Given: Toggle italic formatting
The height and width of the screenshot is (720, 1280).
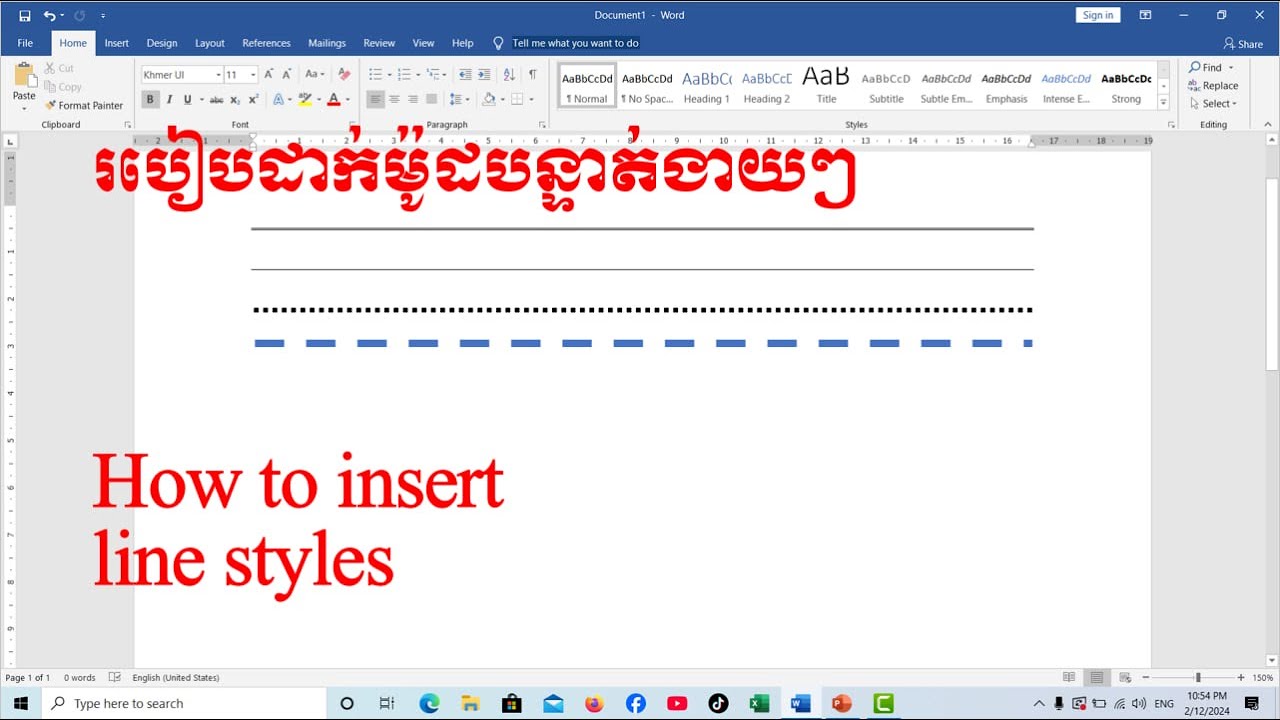Looking at the screenshot, I should 169,99.
